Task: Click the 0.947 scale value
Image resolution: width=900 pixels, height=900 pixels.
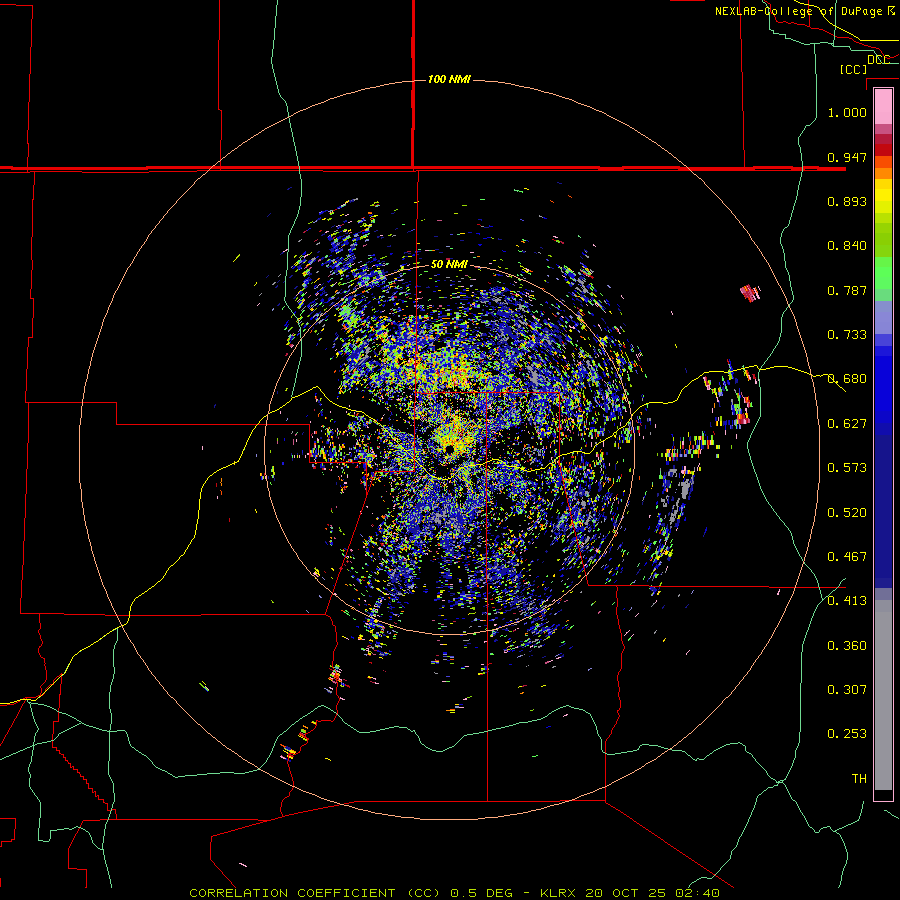Action: (x=847, y=157)
